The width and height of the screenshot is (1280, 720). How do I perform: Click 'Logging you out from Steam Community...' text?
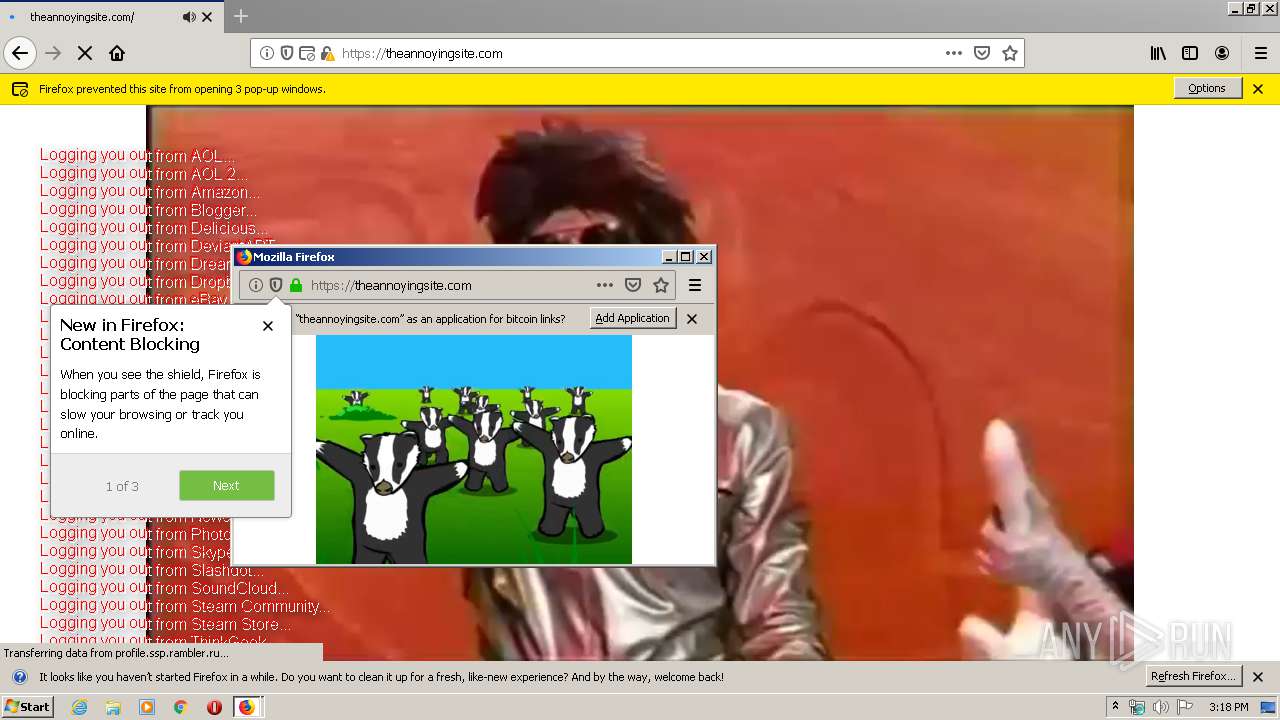(185, 606)
